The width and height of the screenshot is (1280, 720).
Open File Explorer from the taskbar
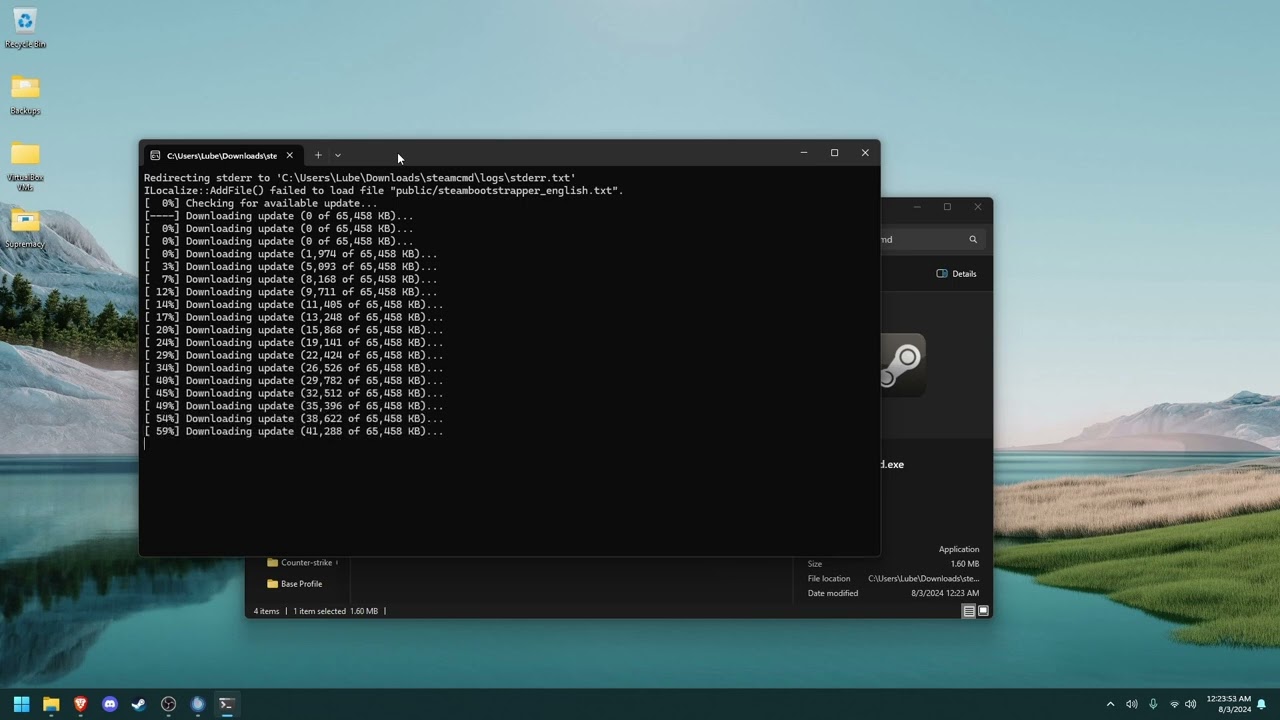coord(51,704)
